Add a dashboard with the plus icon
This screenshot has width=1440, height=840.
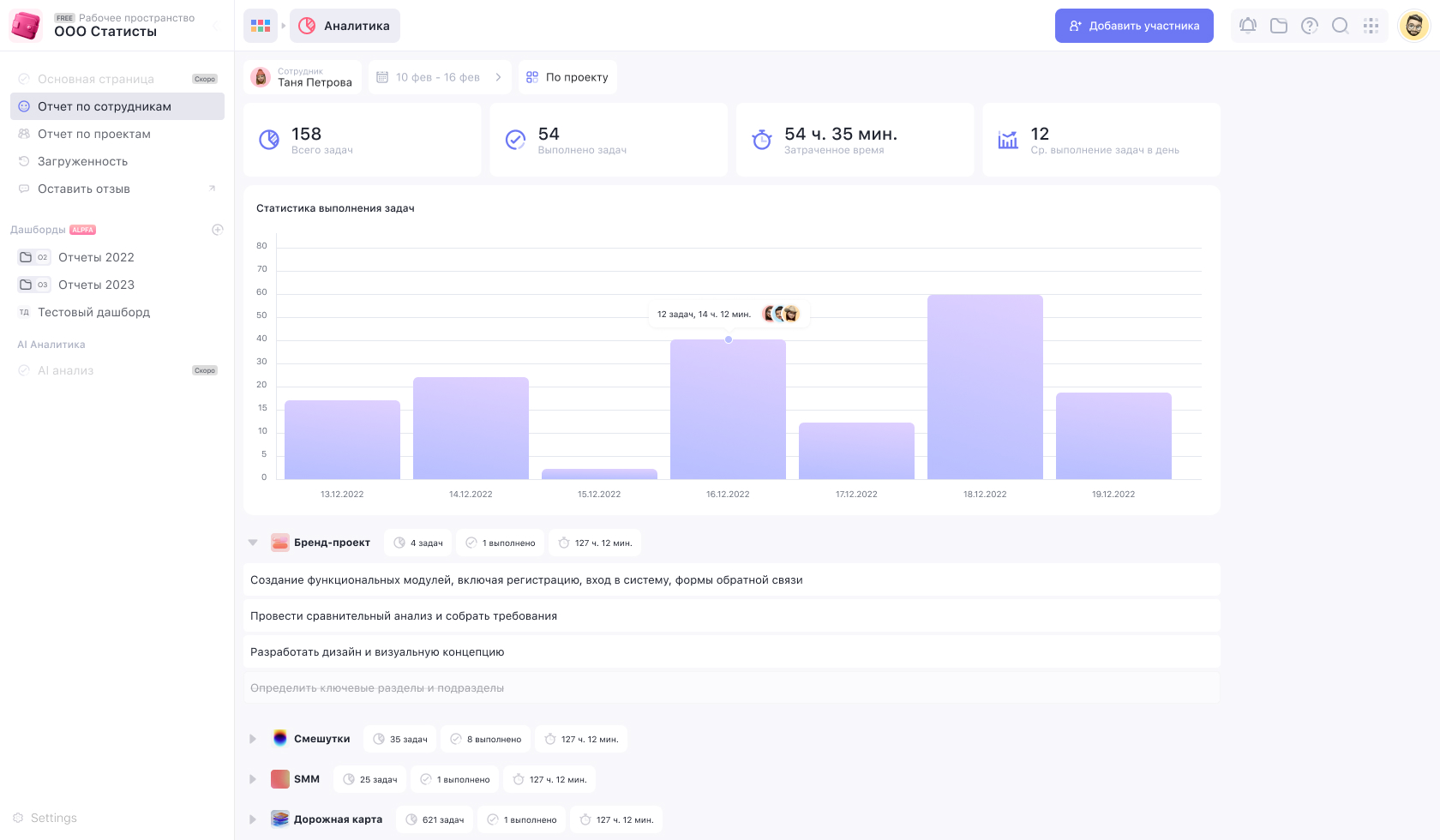218,230
